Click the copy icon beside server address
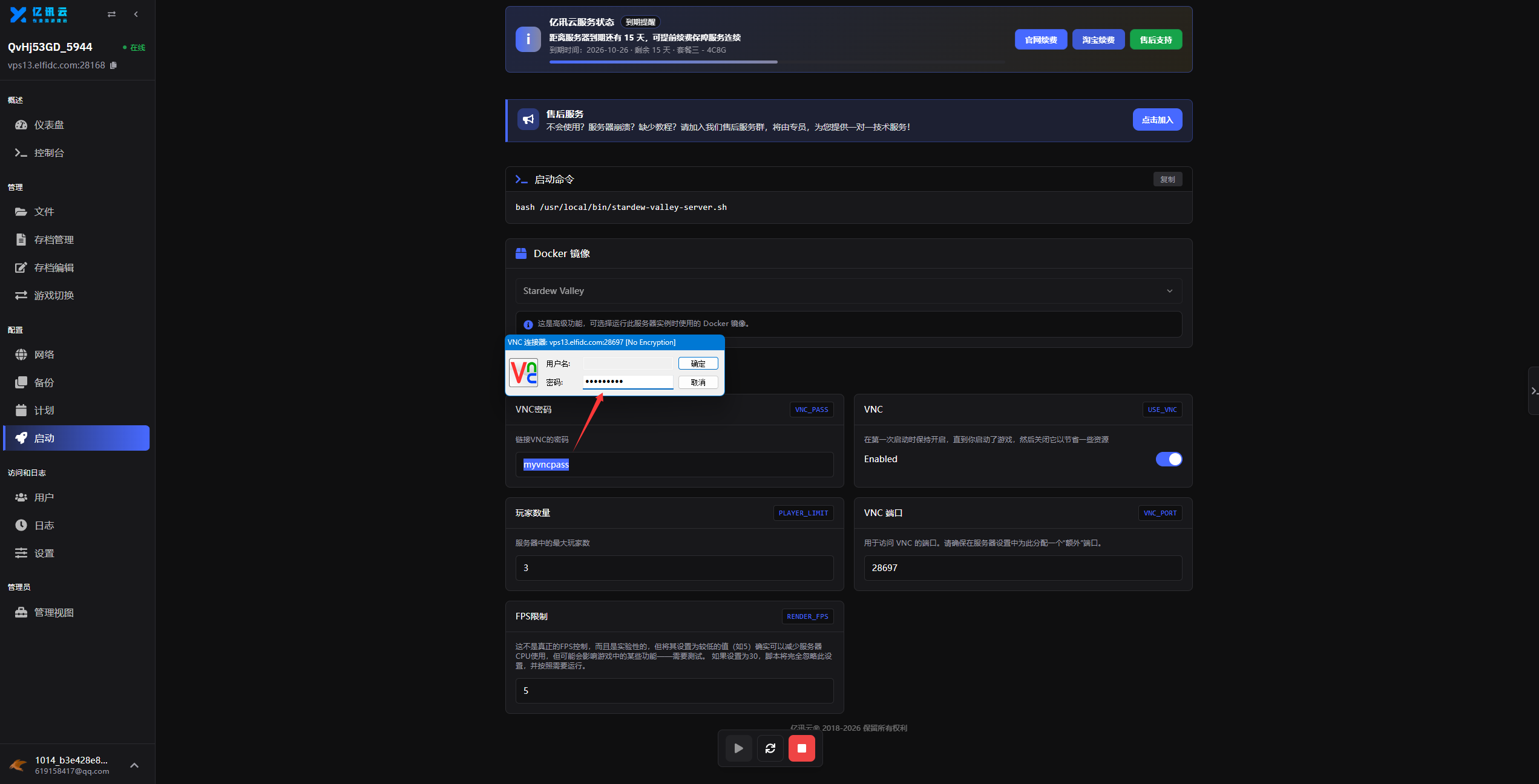Image resolution: width=1539 pixels, height=784 pixels. click(x=113, y=65)
